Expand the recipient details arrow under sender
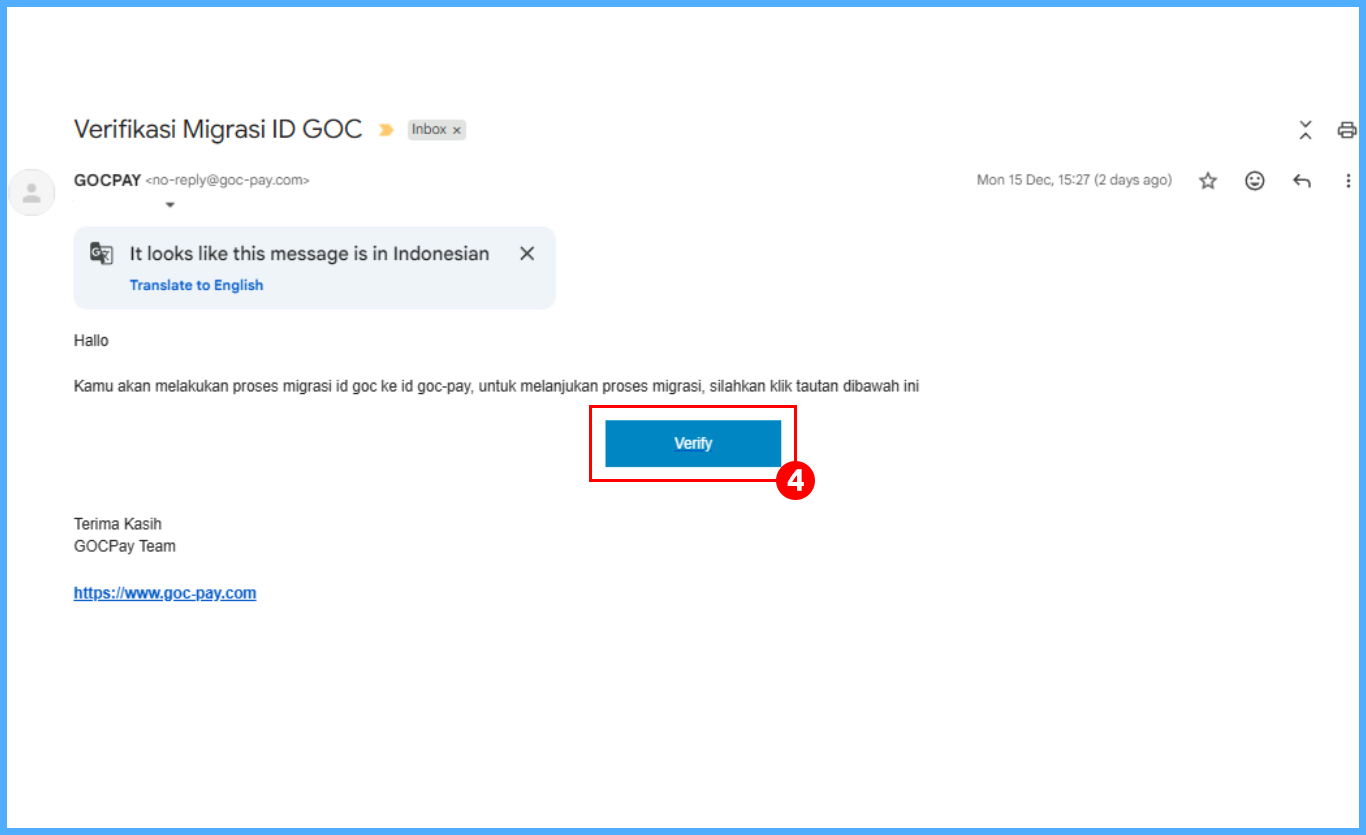Screen dimensions: 1366x835 pyautogui.click(x=170, y=205)
